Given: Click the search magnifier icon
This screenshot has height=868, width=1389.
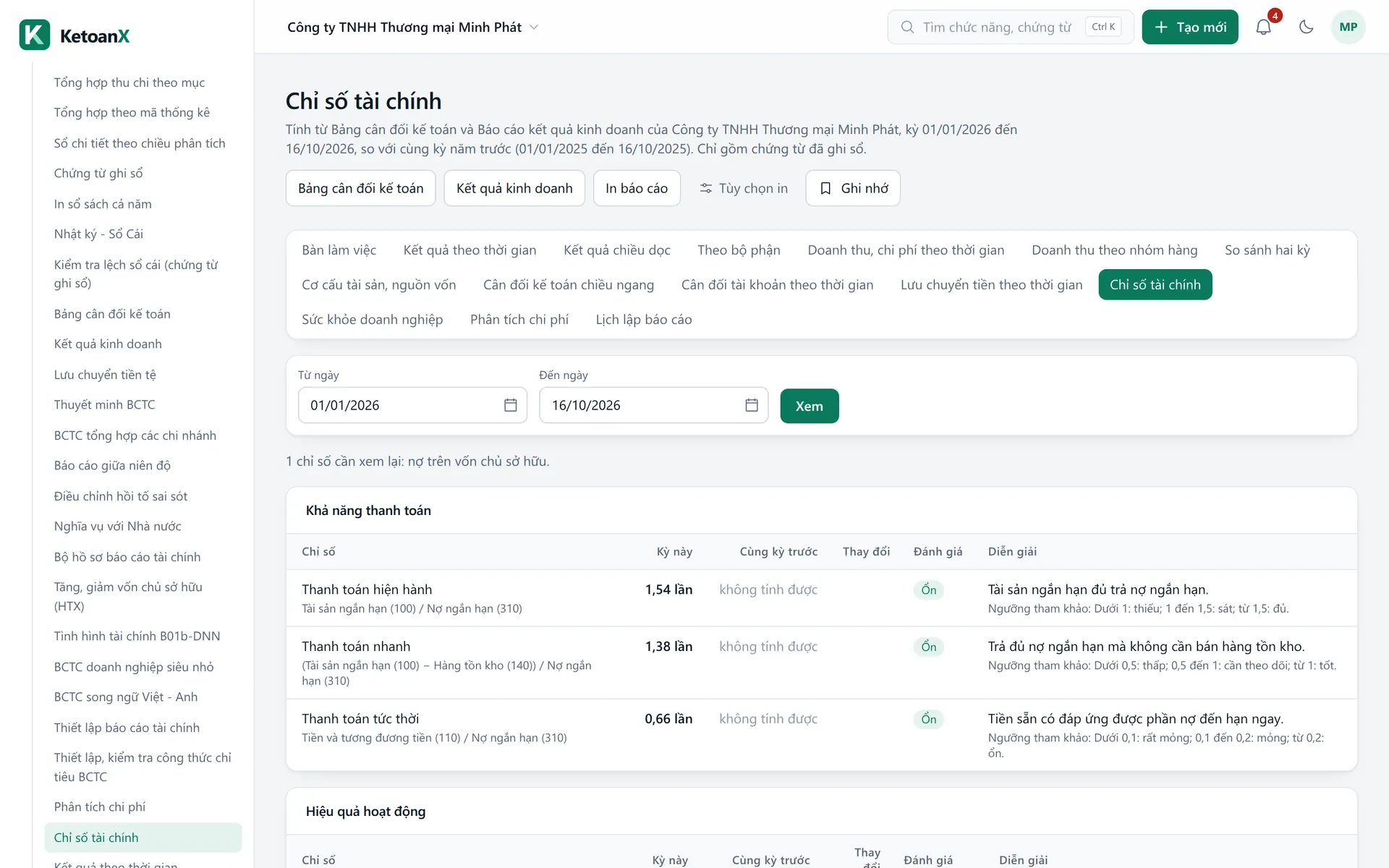Looking at the screenshot, I should point(907,27).
